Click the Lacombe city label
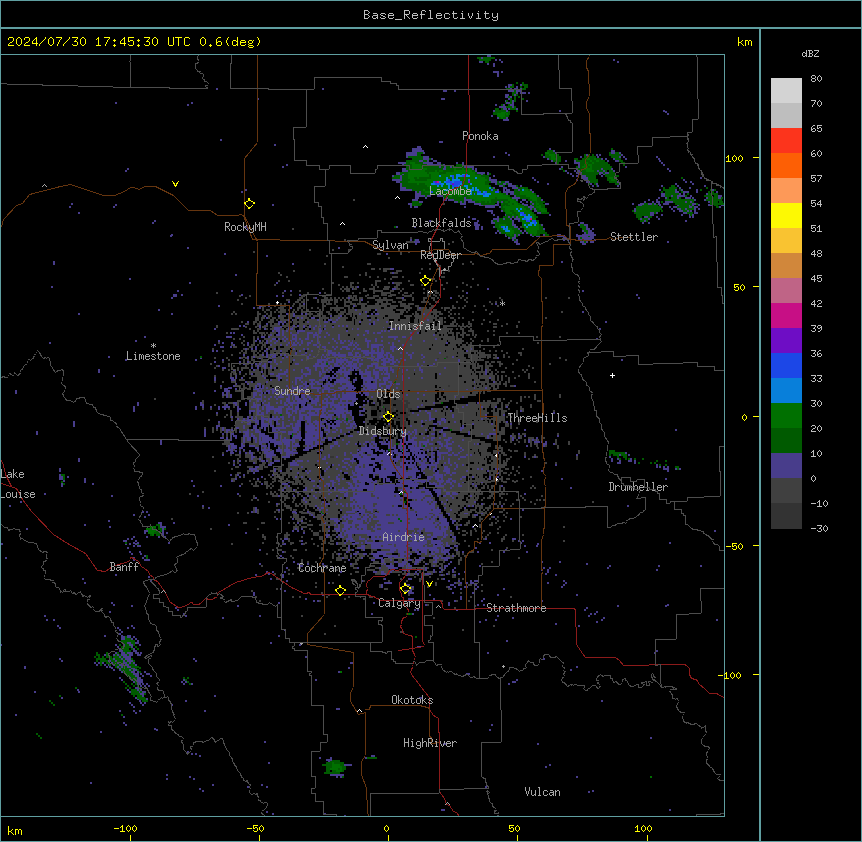862x842 pixels. click(x=450, y=191)
